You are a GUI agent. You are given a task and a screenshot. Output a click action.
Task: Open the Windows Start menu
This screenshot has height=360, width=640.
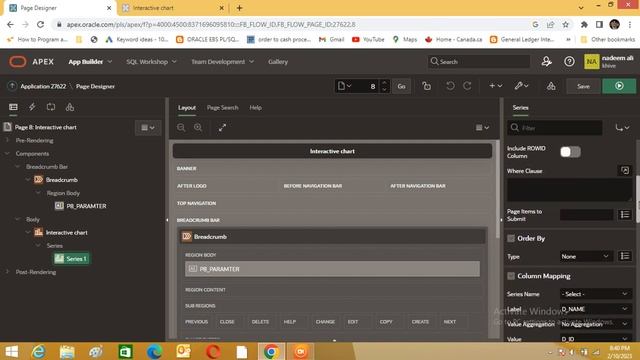point(11,351)
